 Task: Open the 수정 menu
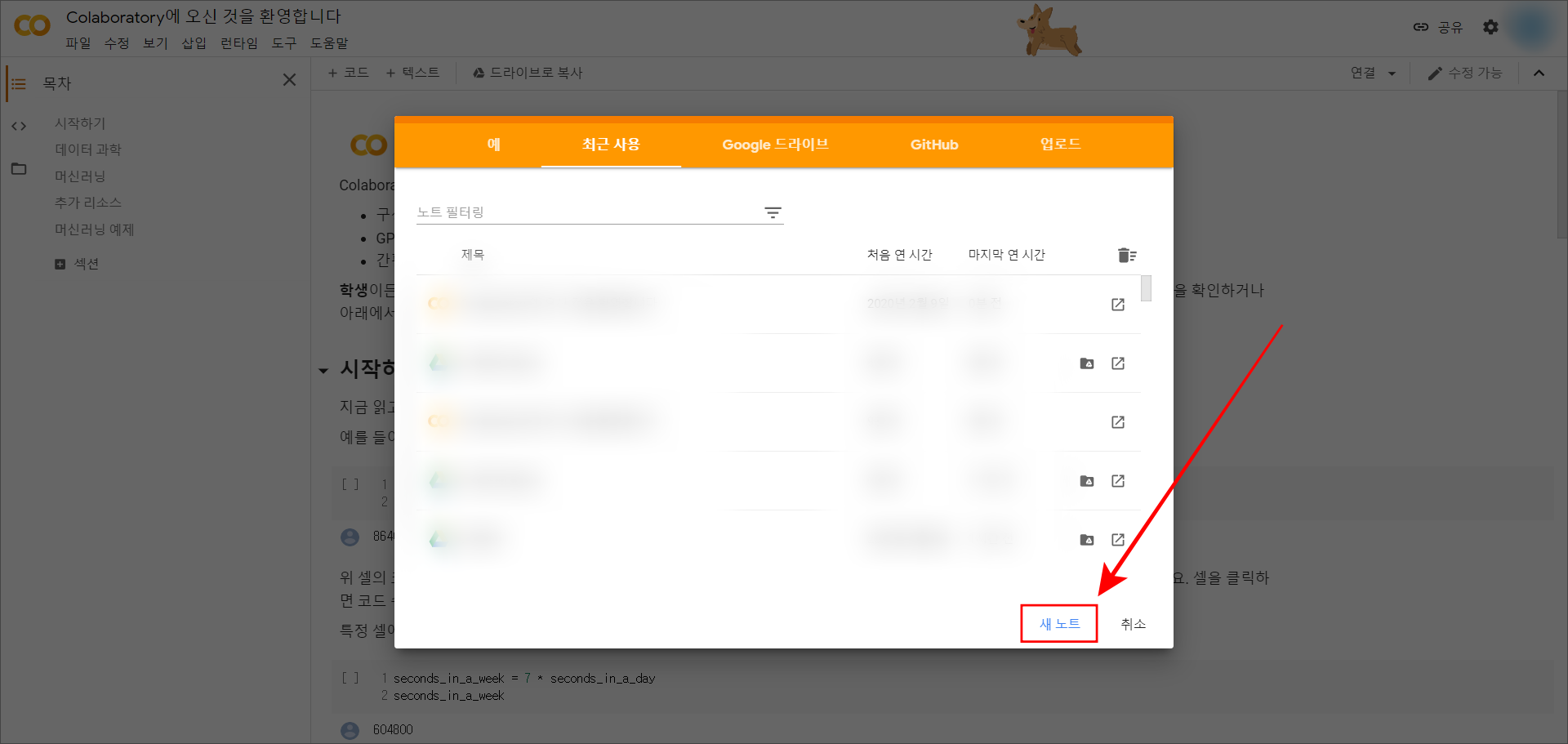(x=117, y=43)
